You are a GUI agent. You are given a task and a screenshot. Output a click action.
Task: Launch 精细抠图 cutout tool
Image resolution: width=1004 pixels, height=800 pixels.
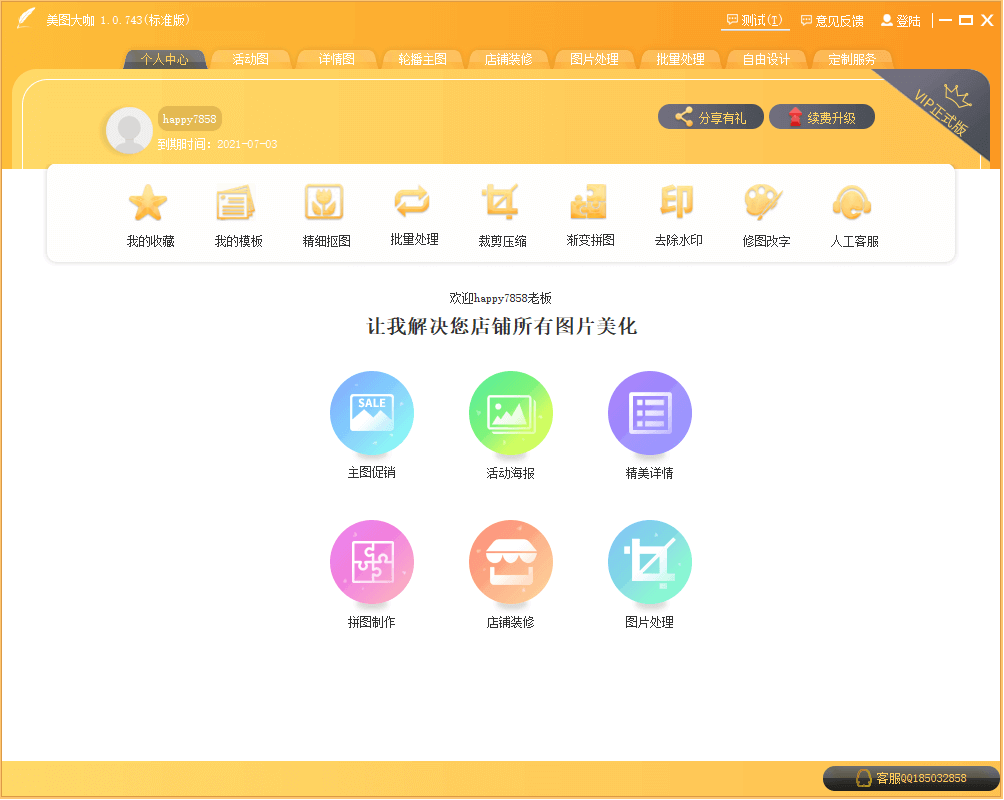324,202
